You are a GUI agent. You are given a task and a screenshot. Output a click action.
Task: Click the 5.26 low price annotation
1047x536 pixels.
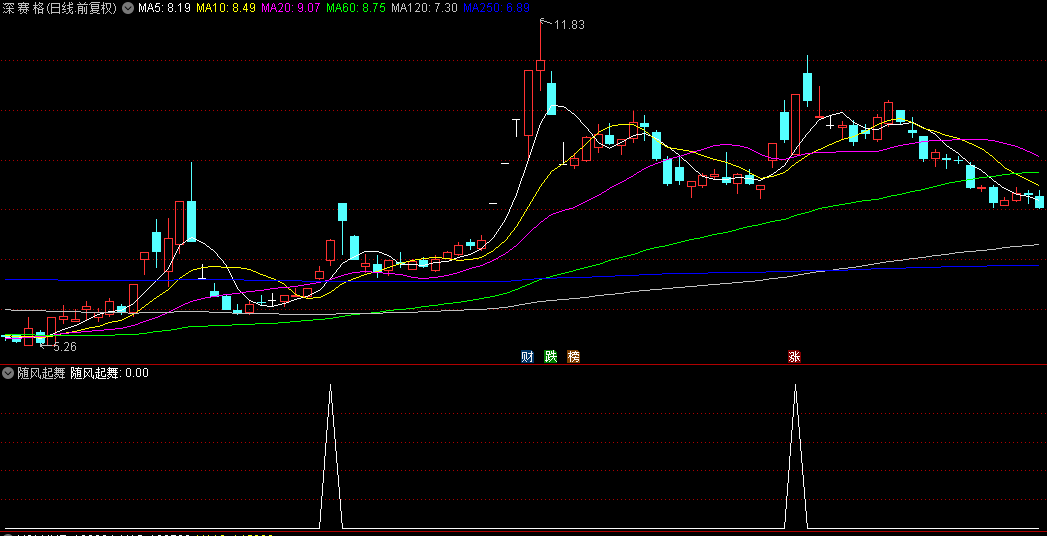(63, 347)
